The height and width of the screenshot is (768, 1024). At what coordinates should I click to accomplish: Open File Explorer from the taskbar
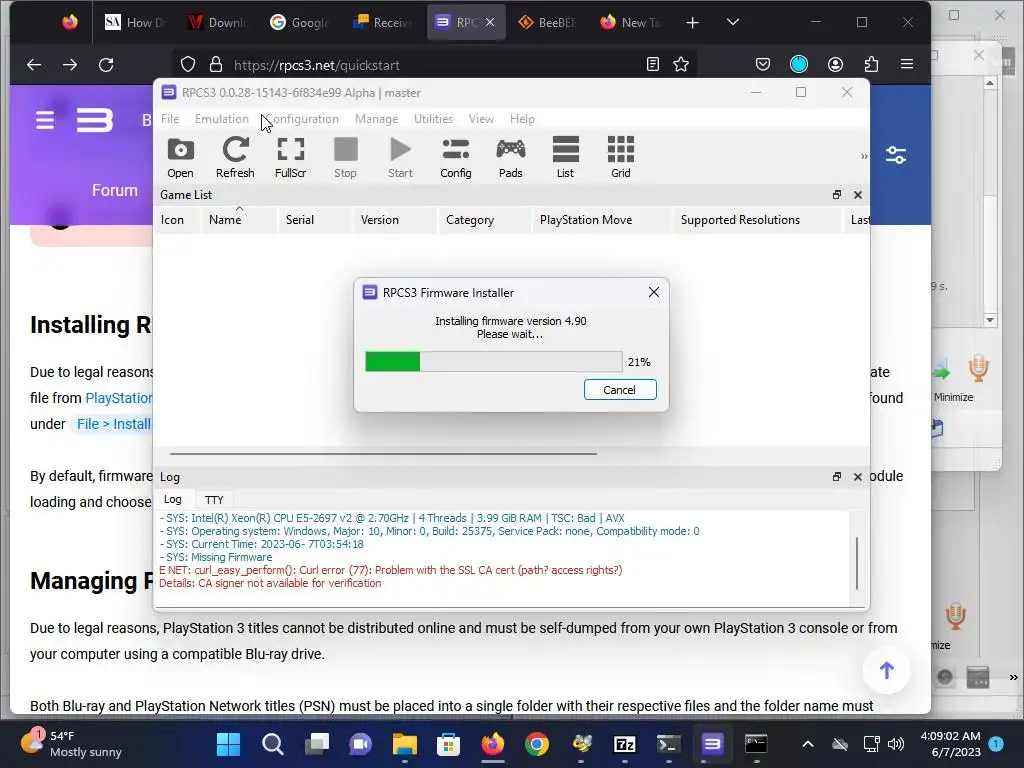click(404, 744)
